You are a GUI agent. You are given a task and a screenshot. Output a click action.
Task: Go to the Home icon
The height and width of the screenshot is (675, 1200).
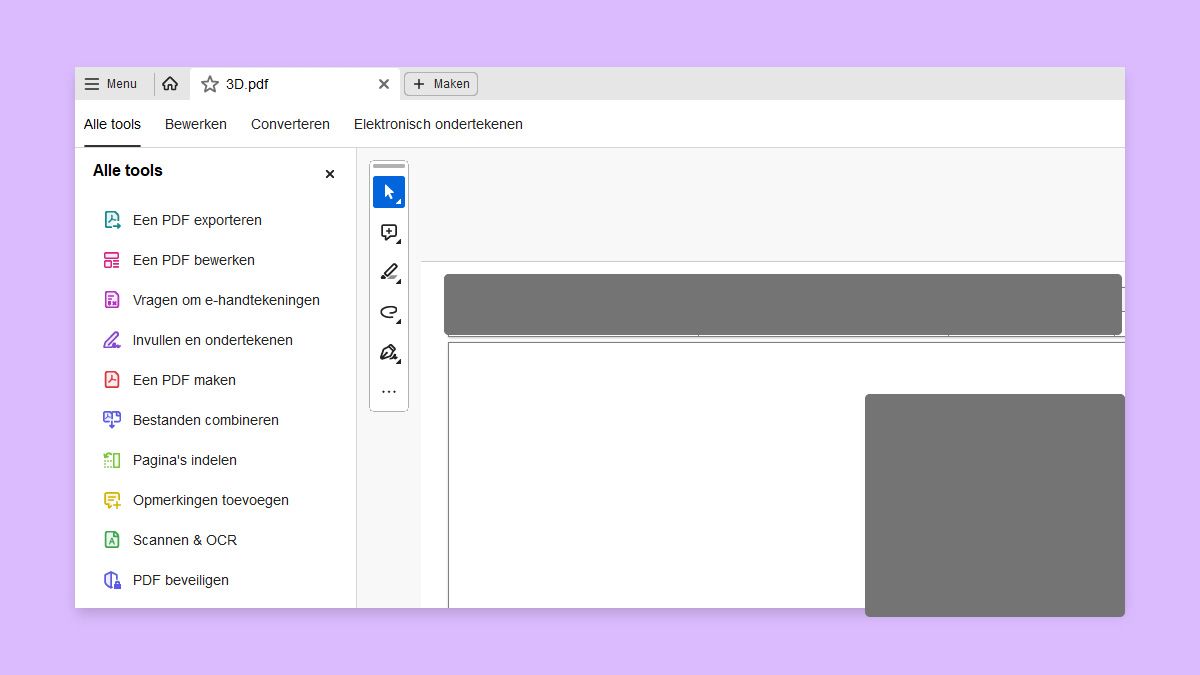170,84
